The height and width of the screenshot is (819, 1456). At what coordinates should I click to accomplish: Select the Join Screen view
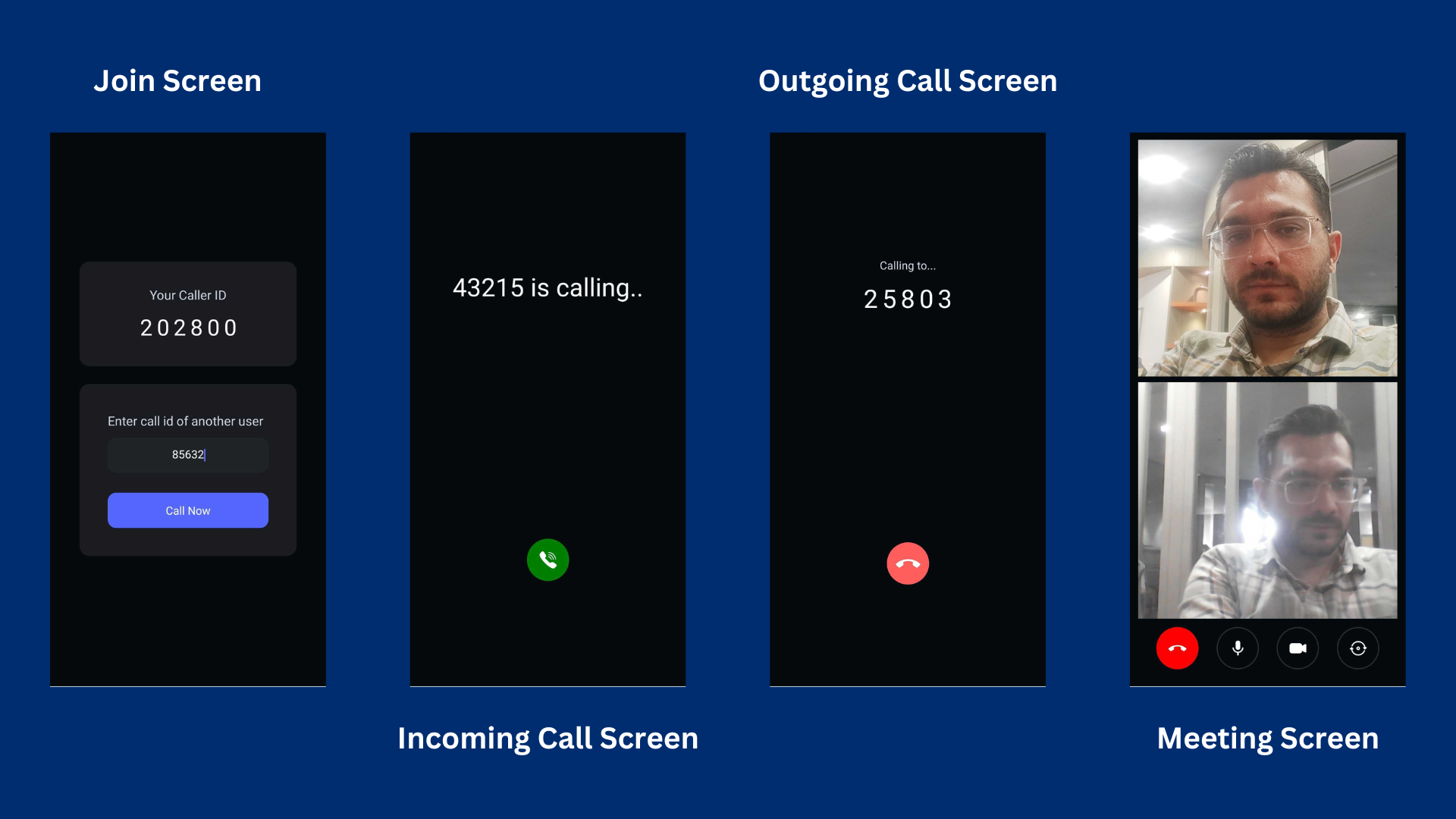pos(187,409)
